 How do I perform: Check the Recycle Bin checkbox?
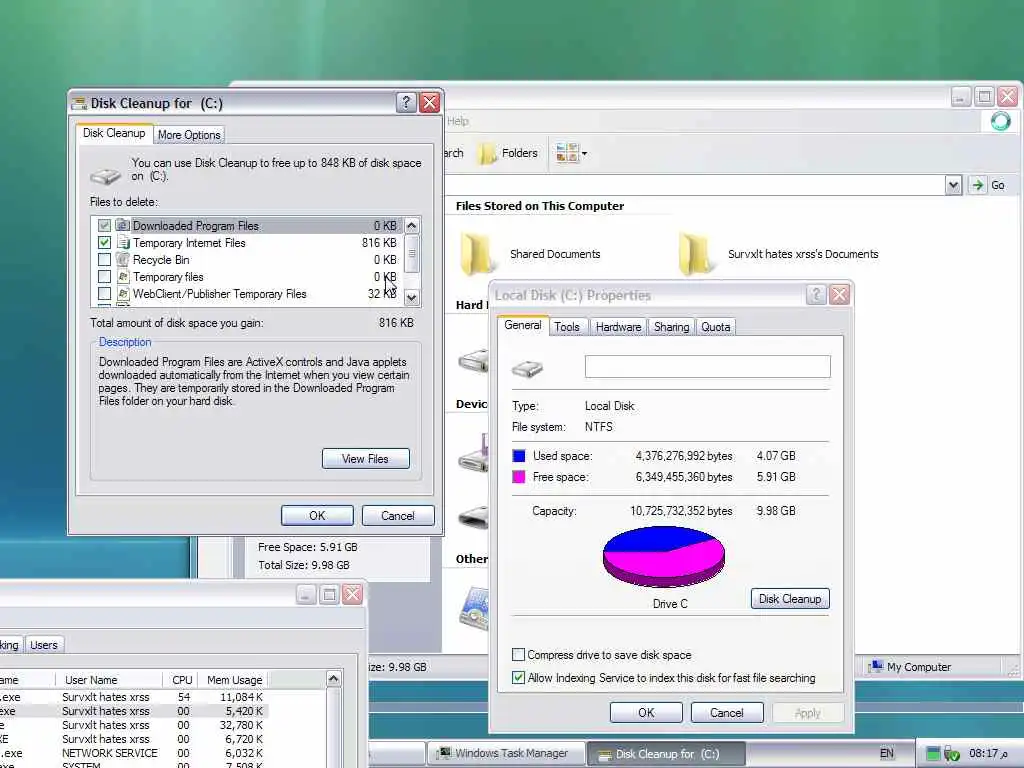pyautogui.click(x=104, y=259)
